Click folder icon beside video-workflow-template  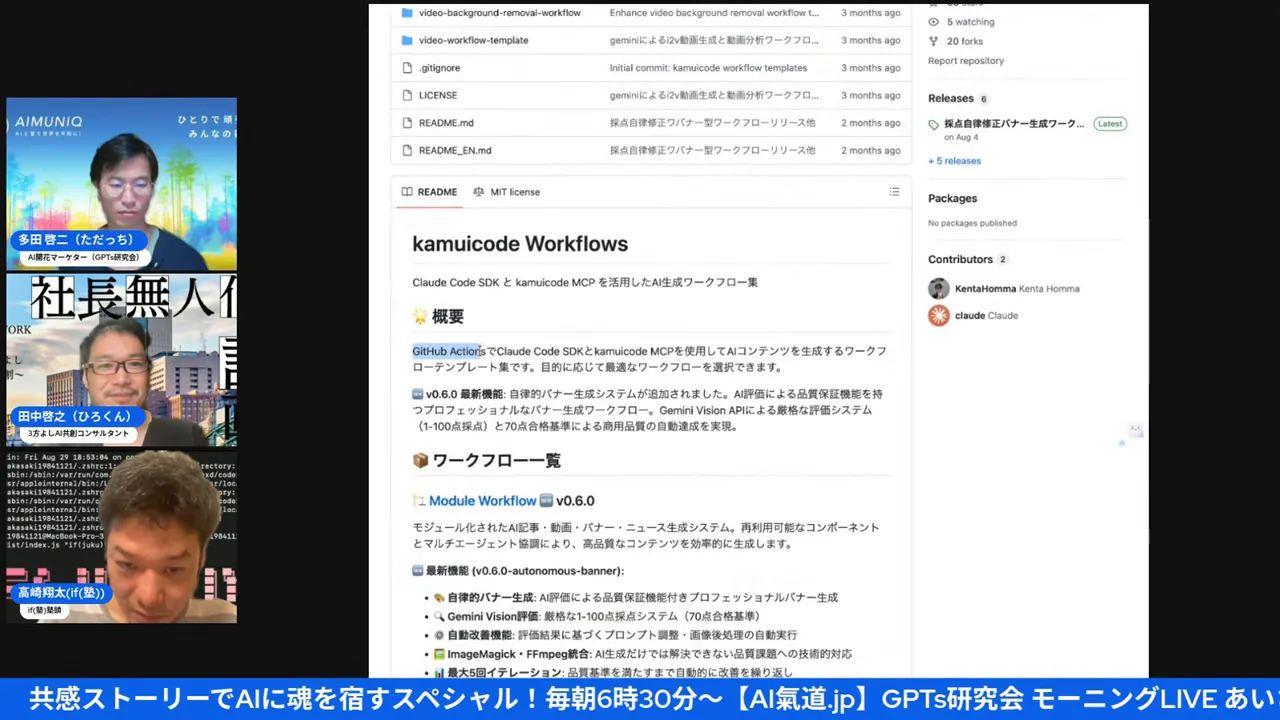407,40
